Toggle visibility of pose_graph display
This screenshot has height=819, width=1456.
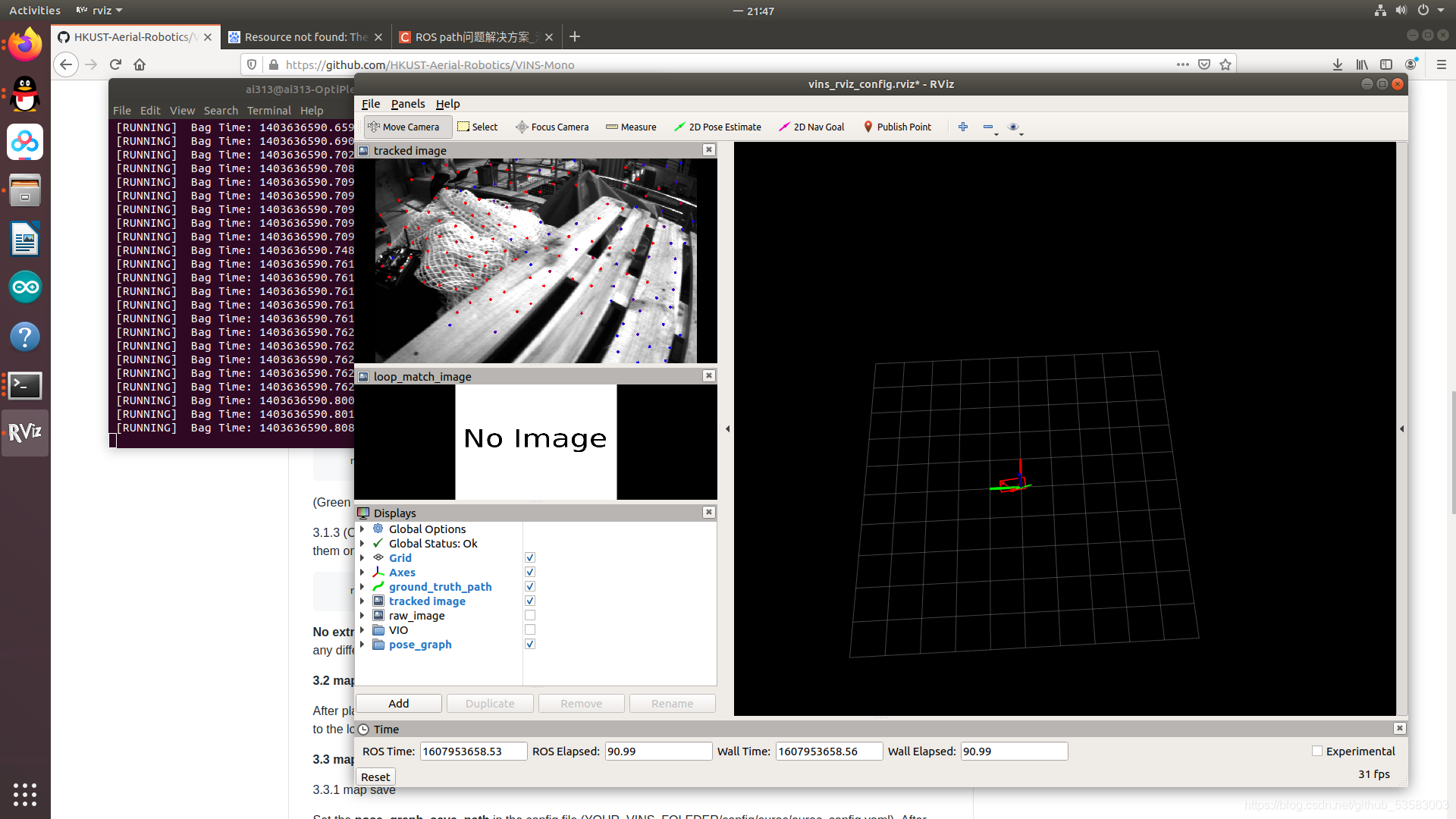tap(530, 644)
